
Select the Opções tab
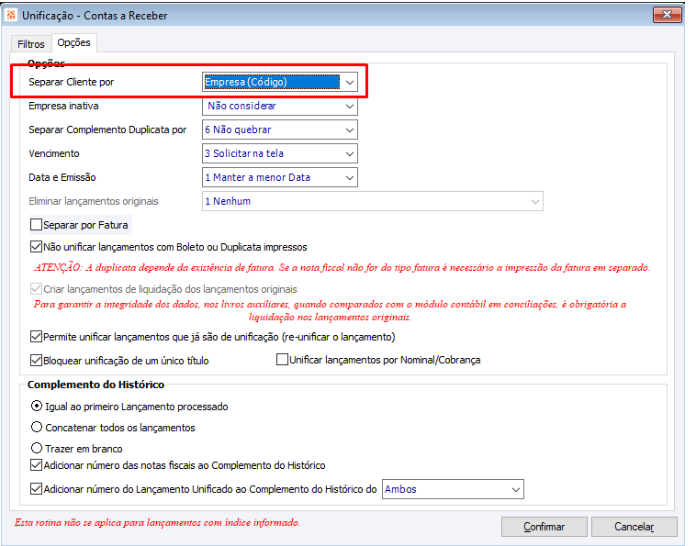[x=74, y=43]
